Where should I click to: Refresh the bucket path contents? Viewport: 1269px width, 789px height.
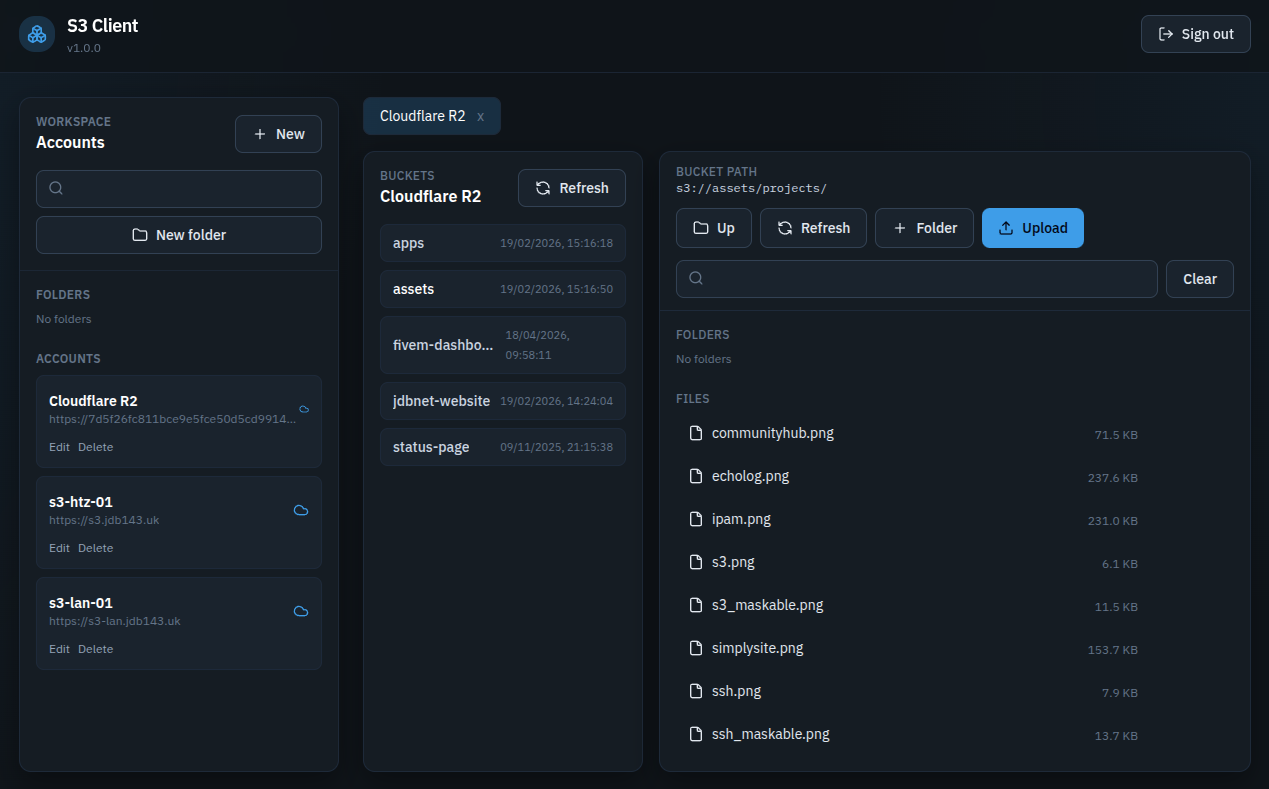813,228
